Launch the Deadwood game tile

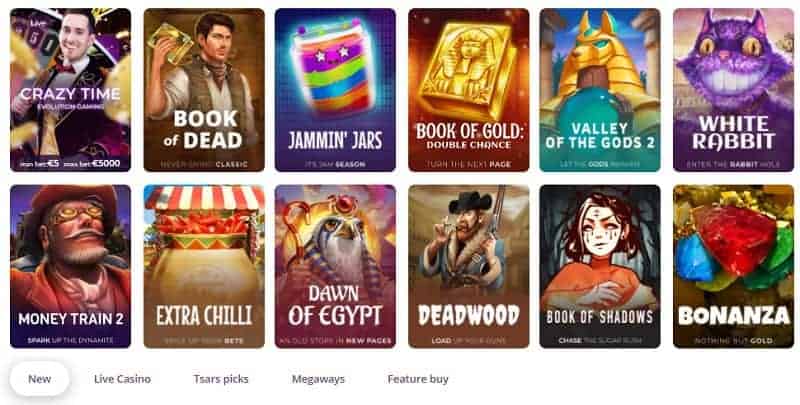point(469,266)
